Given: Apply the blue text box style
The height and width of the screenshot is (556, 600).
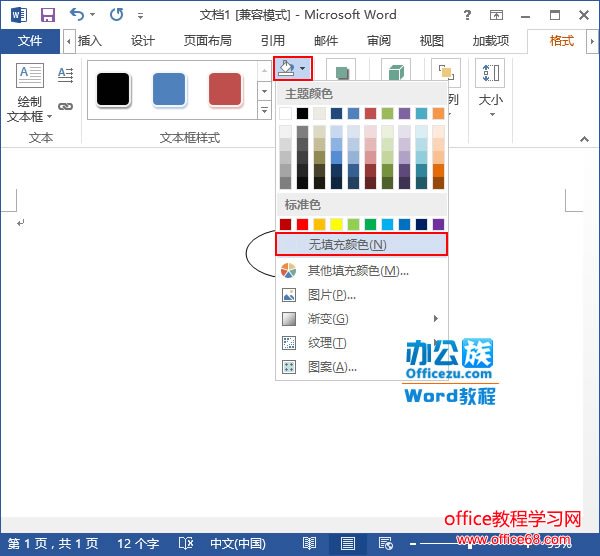Looking at the screenshot, I should [x=169, y=89].
